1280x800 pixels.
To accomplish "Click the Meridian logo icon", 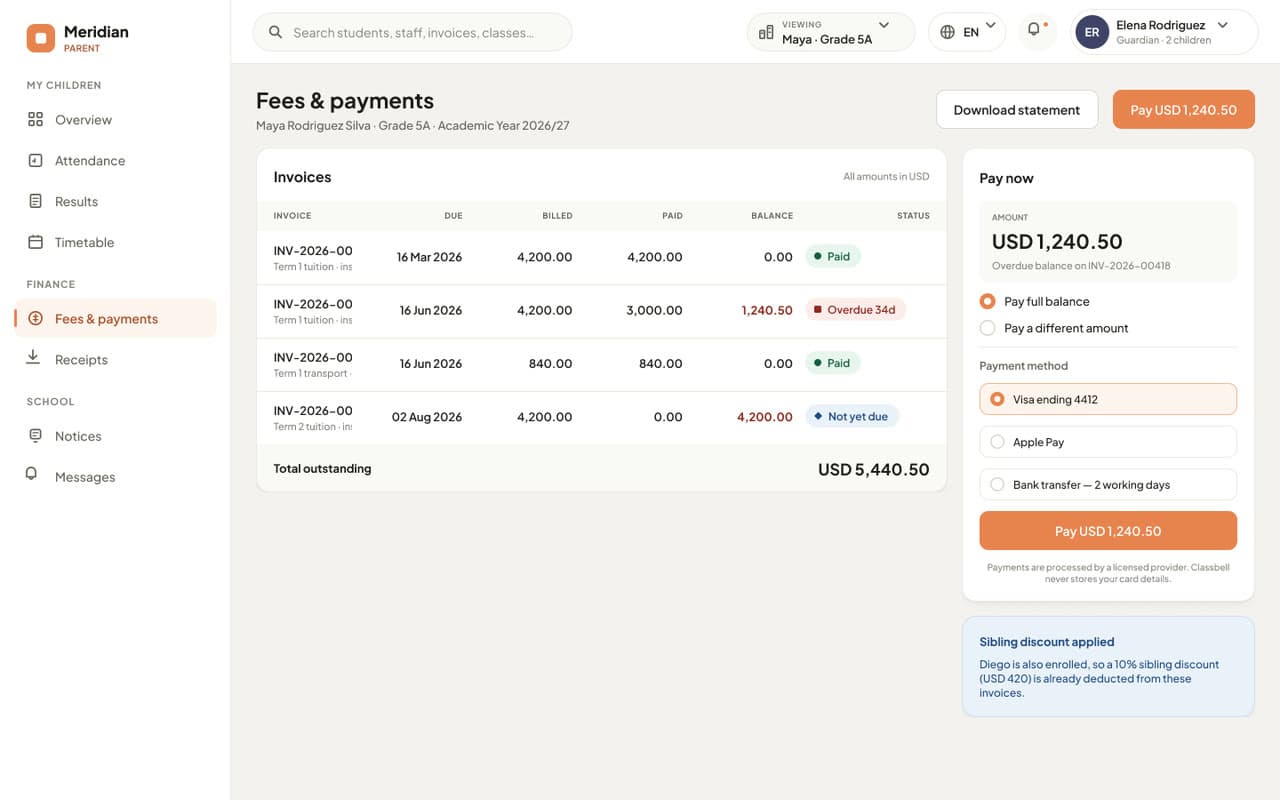I will click(41, 38).
